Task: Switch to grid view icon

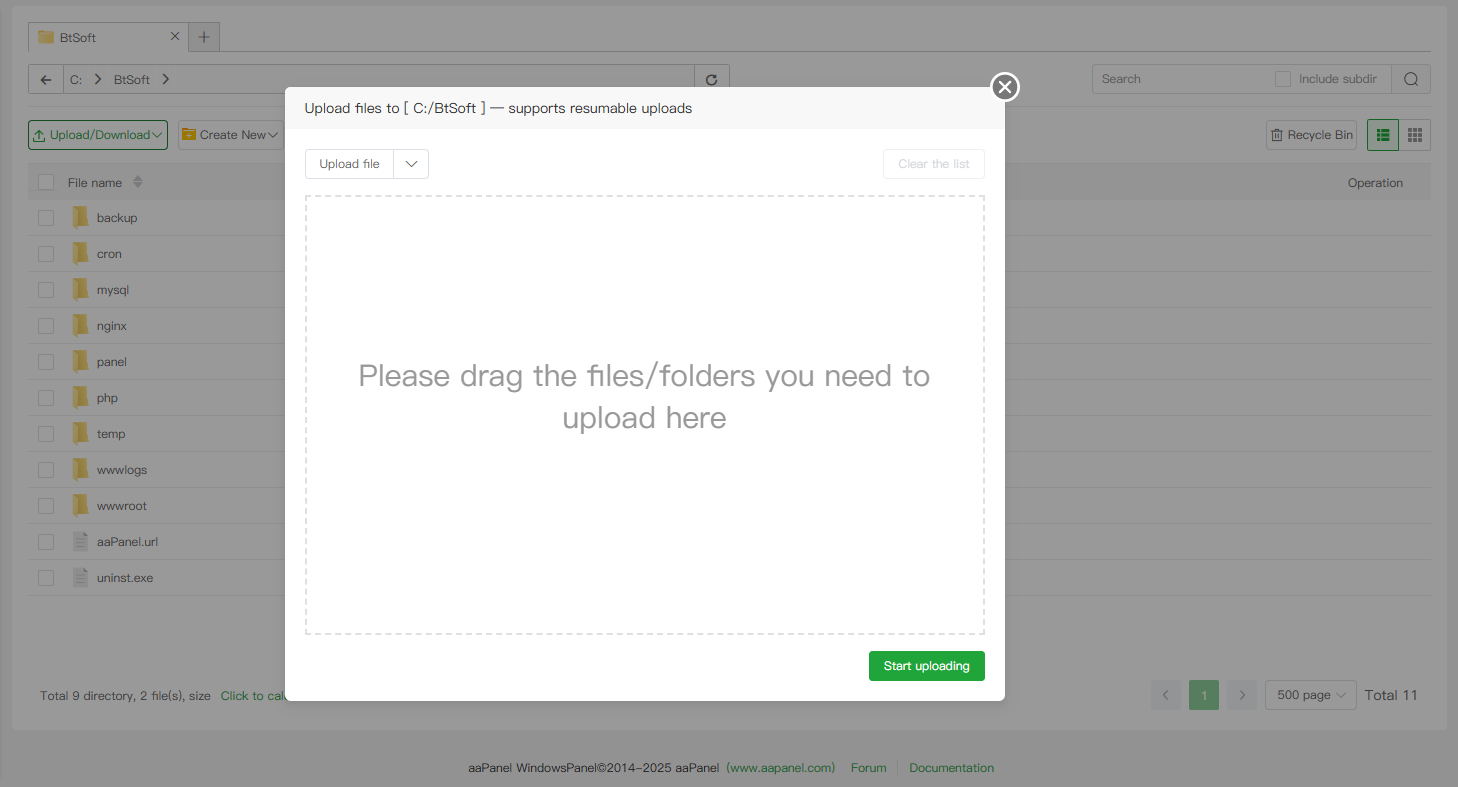Action: pyautogui.click(x=1415, y=135)
